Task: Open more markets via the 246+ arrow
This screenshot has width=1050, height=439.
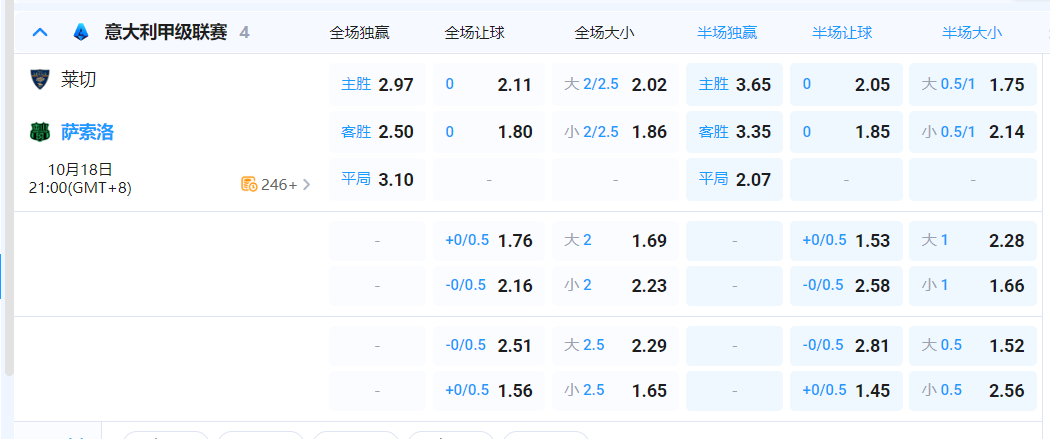Action: [306, 184]
